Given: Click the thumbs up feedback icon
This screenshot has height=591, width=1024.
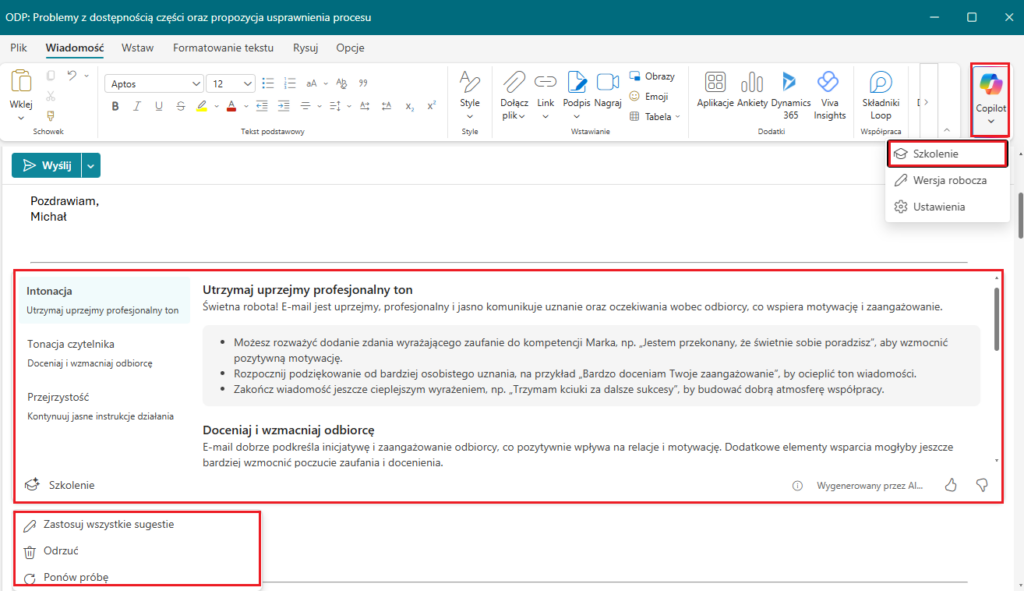Looking at the screenshot, I should pyautogui.click(x=951, y=485).
